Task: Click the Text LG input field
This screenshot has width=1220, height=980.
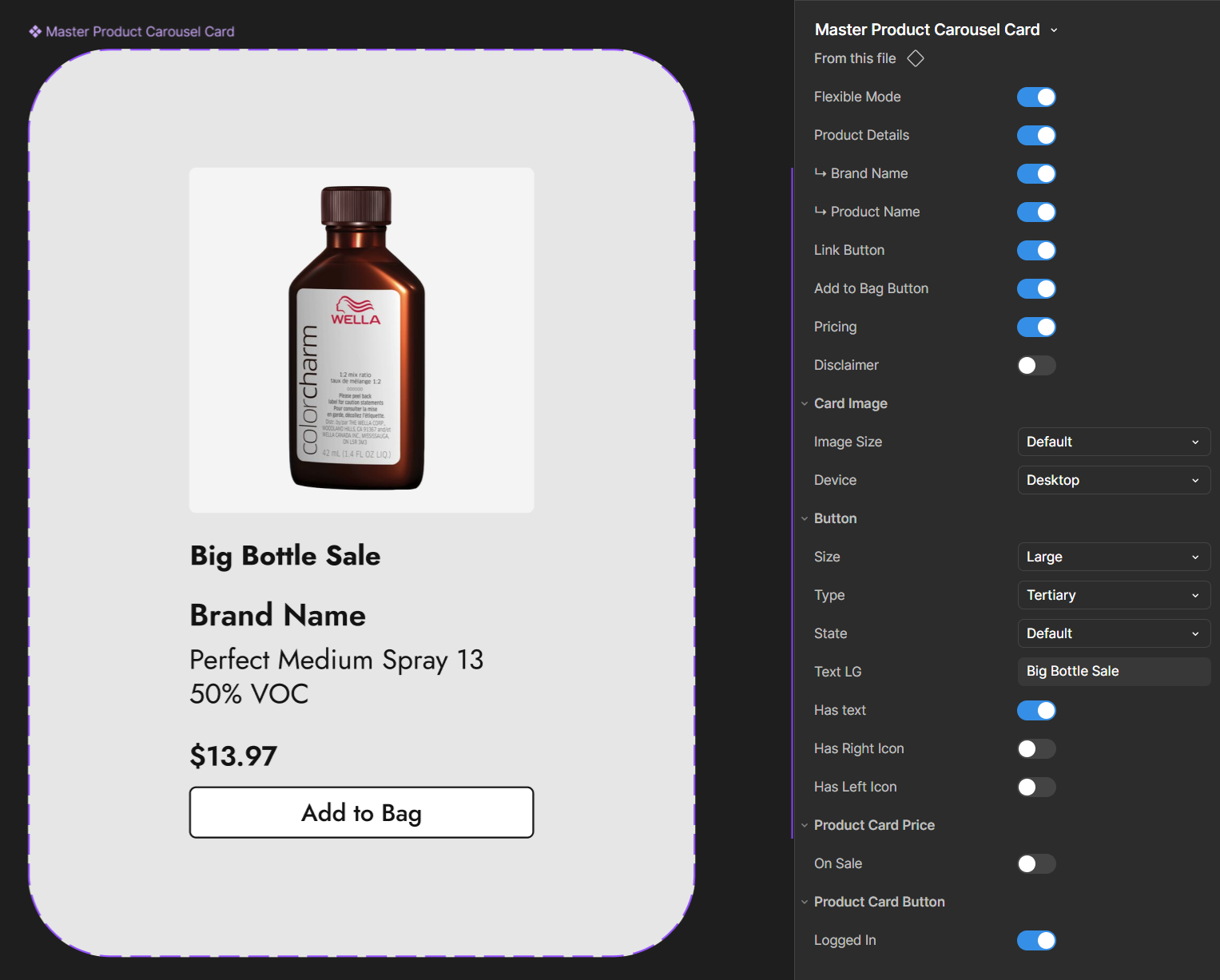Action: 1113,672
